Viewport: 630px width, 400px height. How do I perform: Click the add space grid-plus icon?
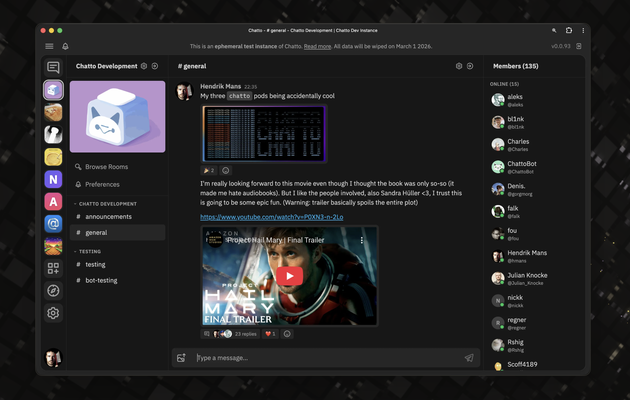(x=53, y=268)
